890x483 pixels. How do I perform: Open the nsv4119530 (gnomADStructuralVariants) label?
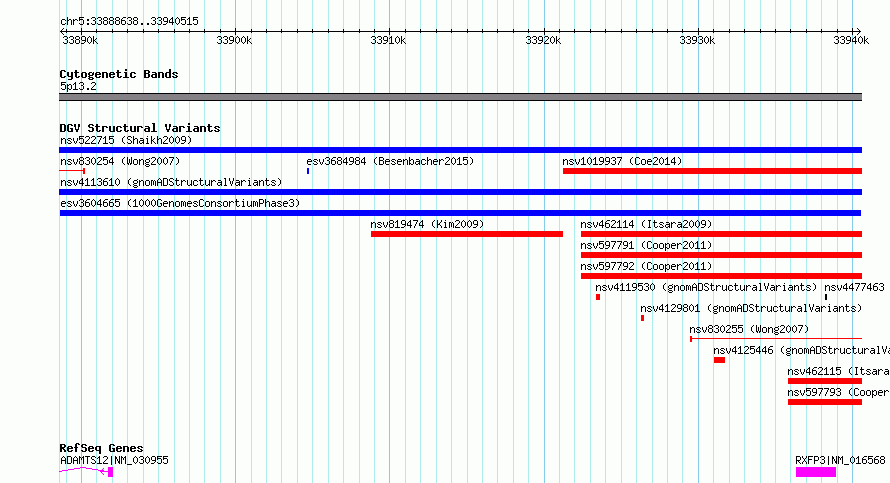[706, 287]
